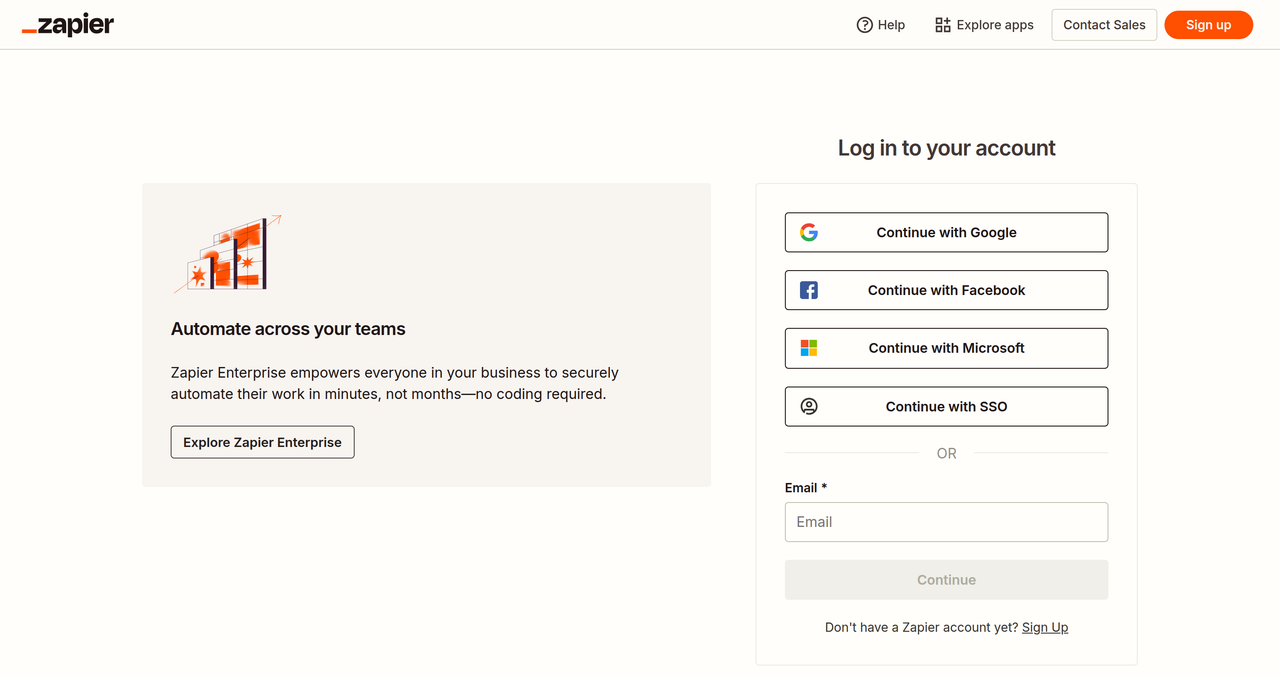Click the Microsoft logo icon

(x=809, y=348)
